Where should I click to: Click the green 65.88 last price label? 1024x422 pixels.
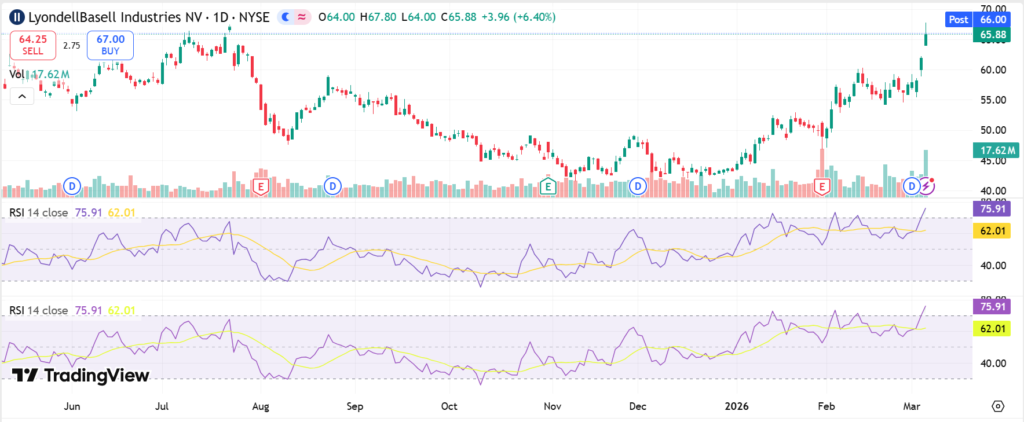coord(991,34)
